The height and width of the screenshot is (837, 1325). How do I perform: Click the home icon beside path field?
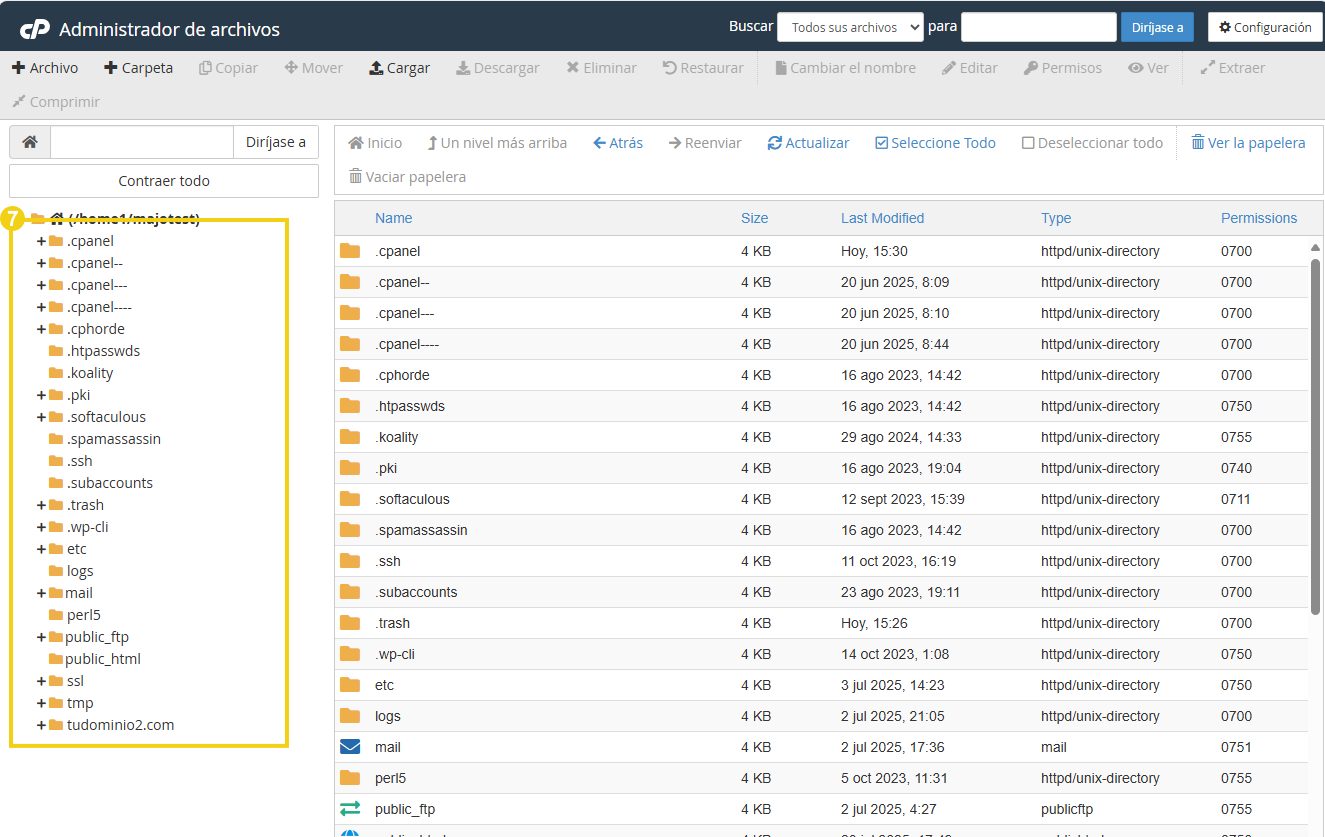[x=30, y=142]
